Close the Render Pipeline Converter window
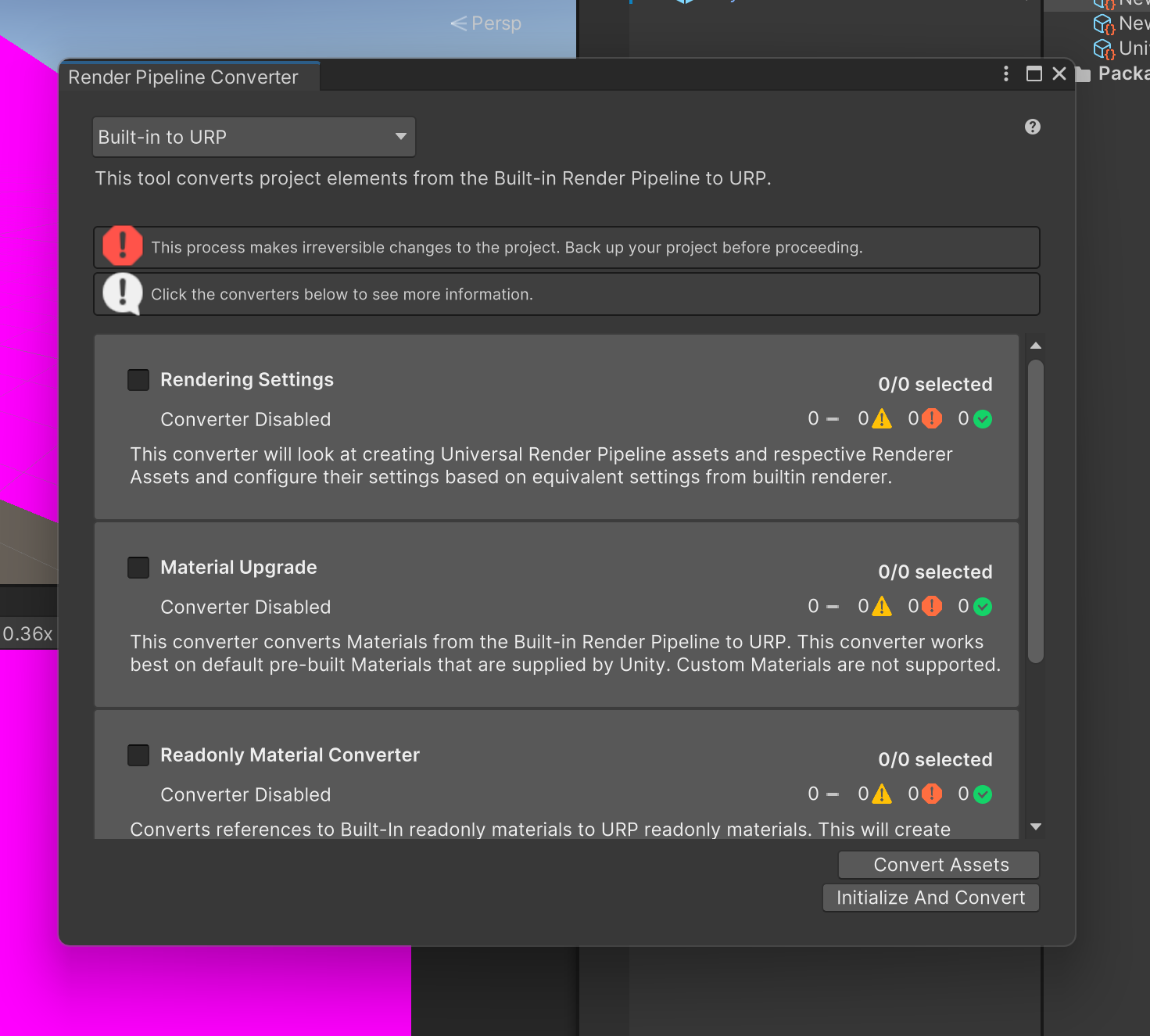 1059,73
